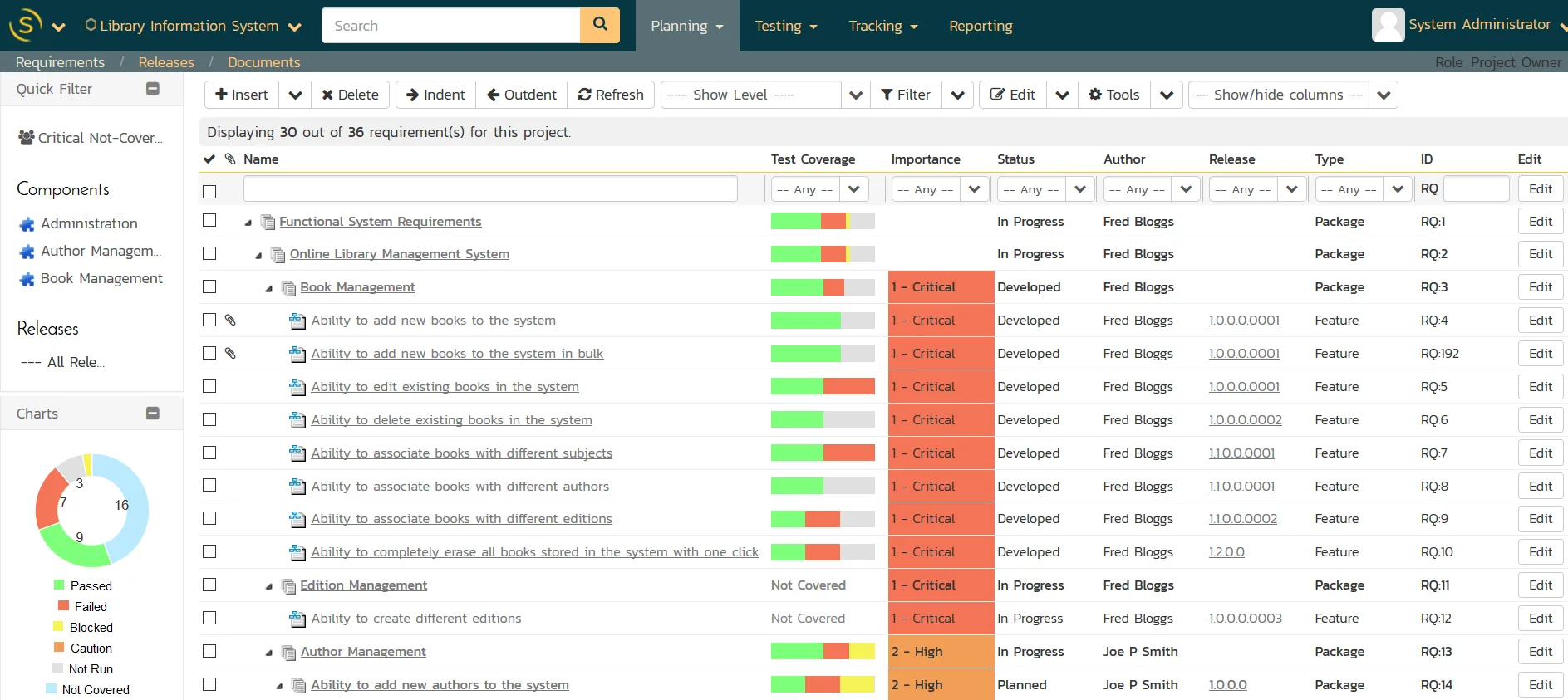
Task: Click the Author Management component puzzle icon
Action: click(27, 252)
